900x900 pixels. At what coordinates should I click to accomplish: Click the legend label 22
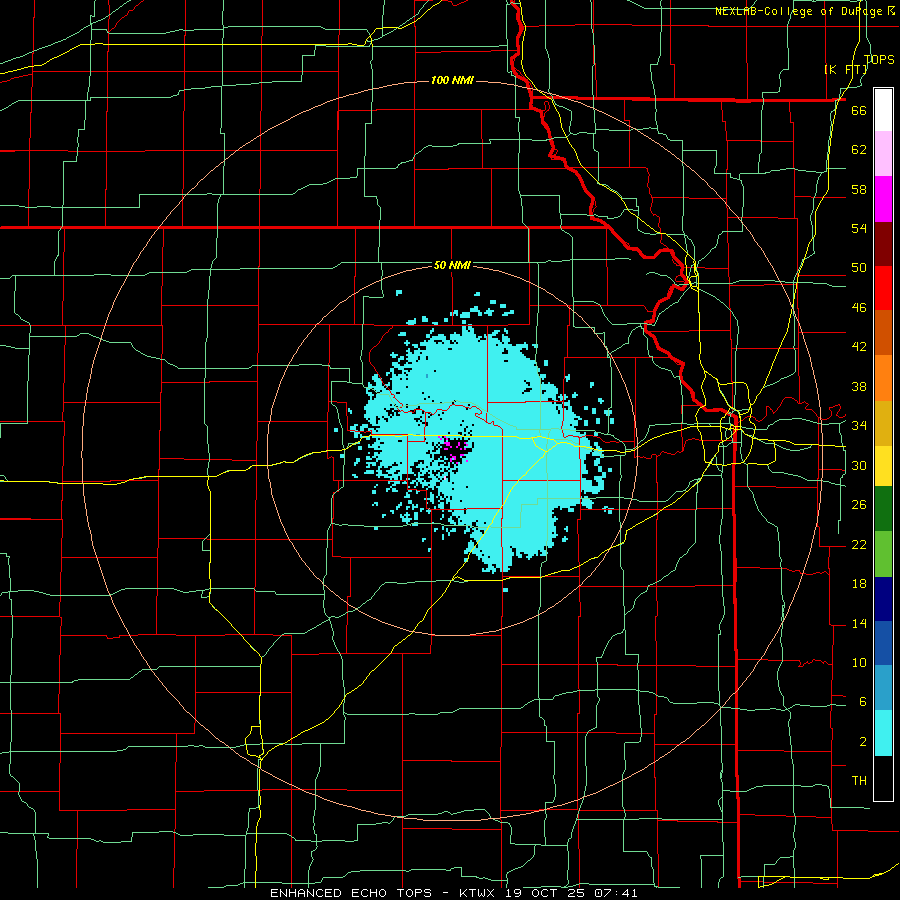pyautogui.click(x=859, y=544)
